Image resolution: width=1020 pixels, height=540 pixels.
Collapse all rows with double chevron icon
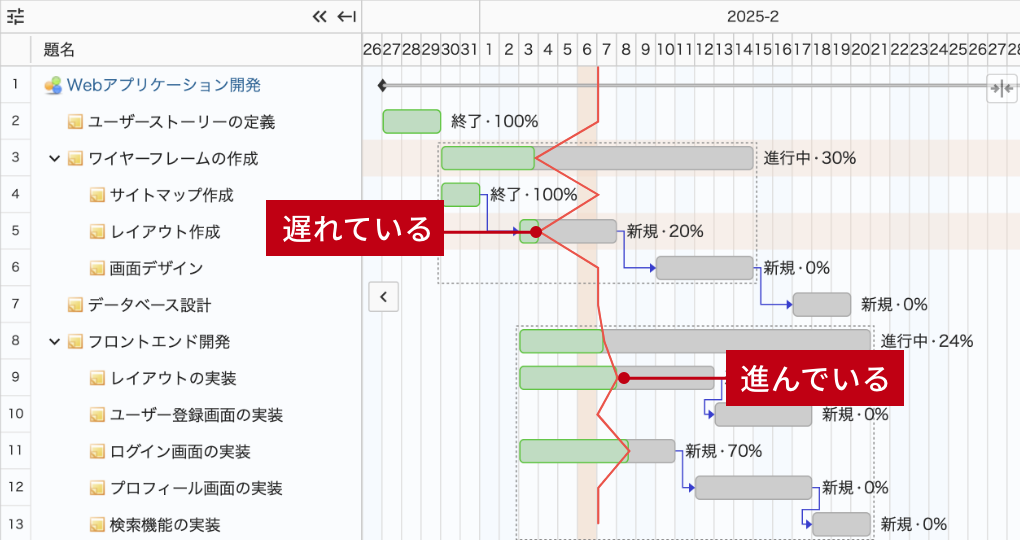coord(319,17)
